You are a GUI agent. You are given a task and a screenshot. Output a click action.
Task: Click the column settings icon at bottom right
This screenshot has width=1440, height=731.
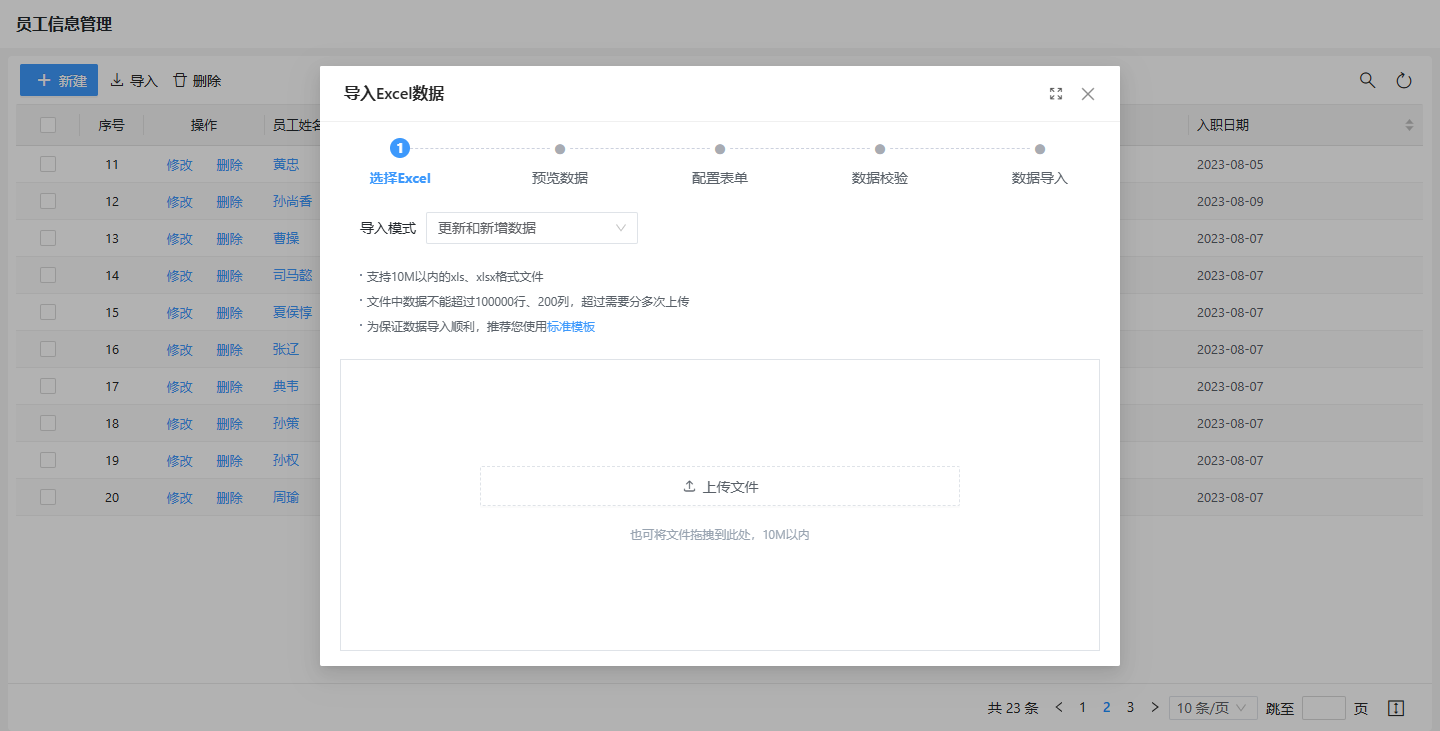click(1397, 708)
